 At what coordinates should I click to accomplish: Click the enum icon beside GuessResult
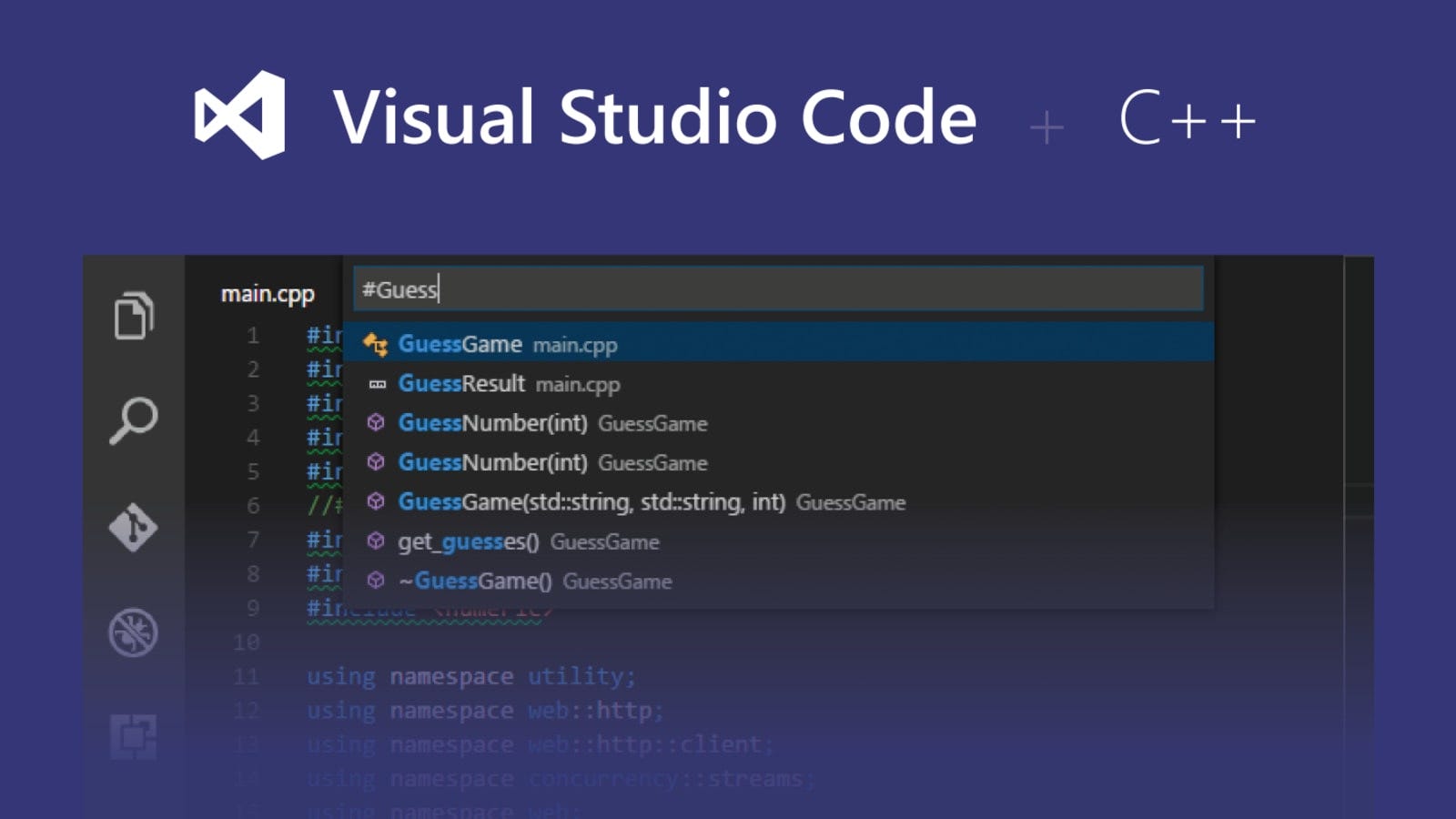point(377,385)
